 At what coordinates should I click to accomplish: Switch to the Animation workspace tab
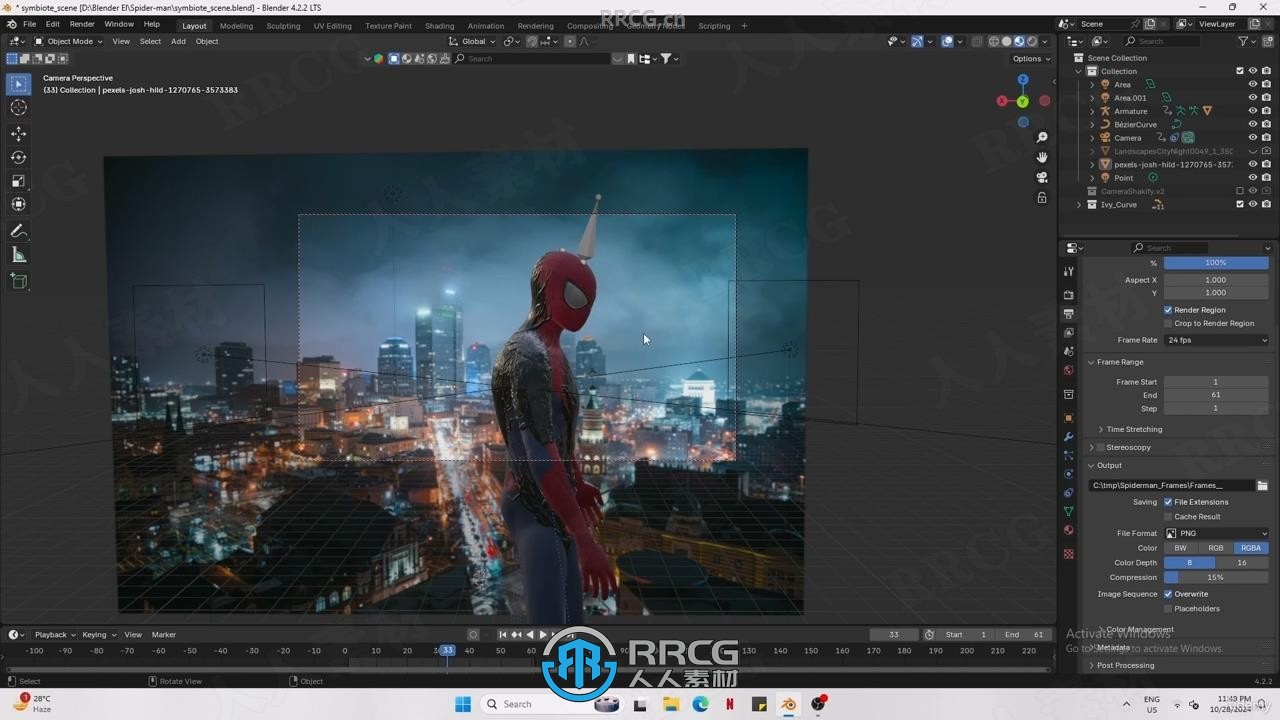point(486,26)
